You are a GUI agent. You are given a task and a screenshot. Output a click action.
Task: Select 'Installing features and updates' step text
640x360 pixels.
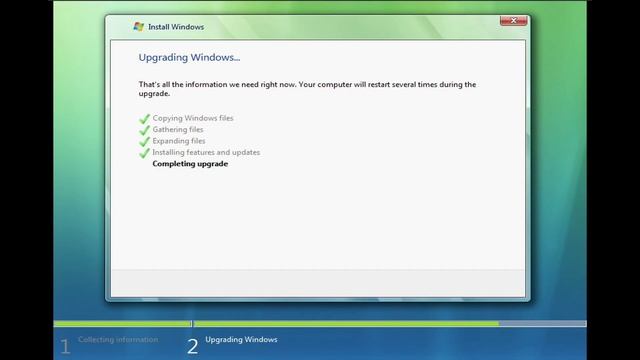click(206, 152)
